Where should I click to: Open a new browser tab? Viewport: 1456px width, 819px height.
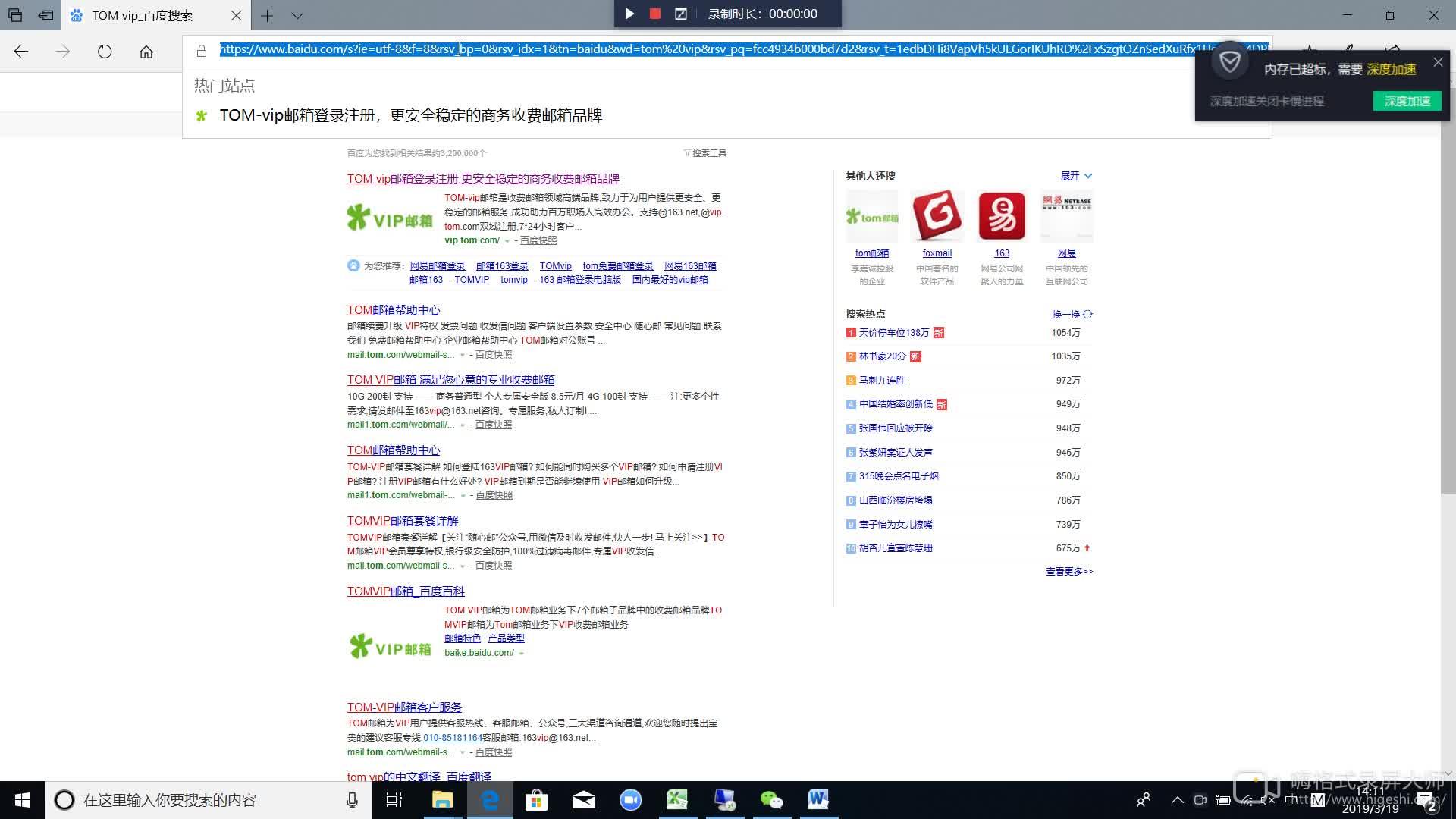(267, 15)
